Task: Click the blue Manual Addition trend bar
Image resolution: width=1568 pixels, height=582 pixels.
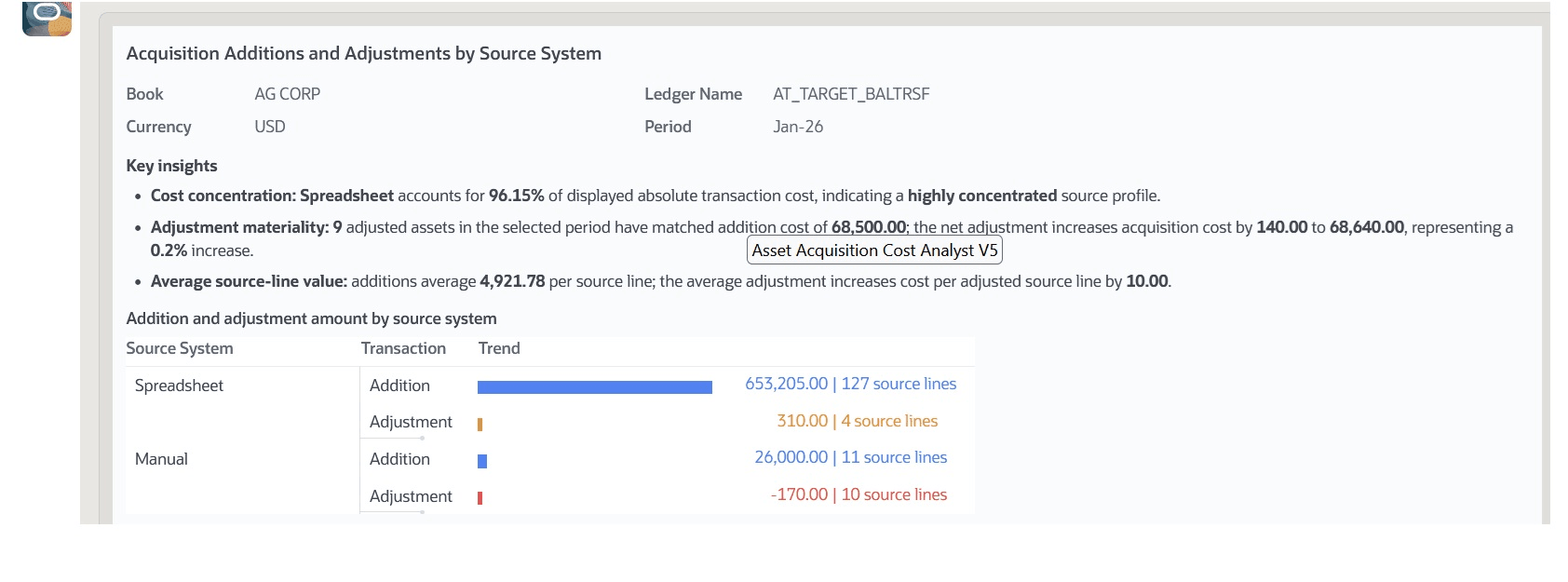Action: point(482,461)
